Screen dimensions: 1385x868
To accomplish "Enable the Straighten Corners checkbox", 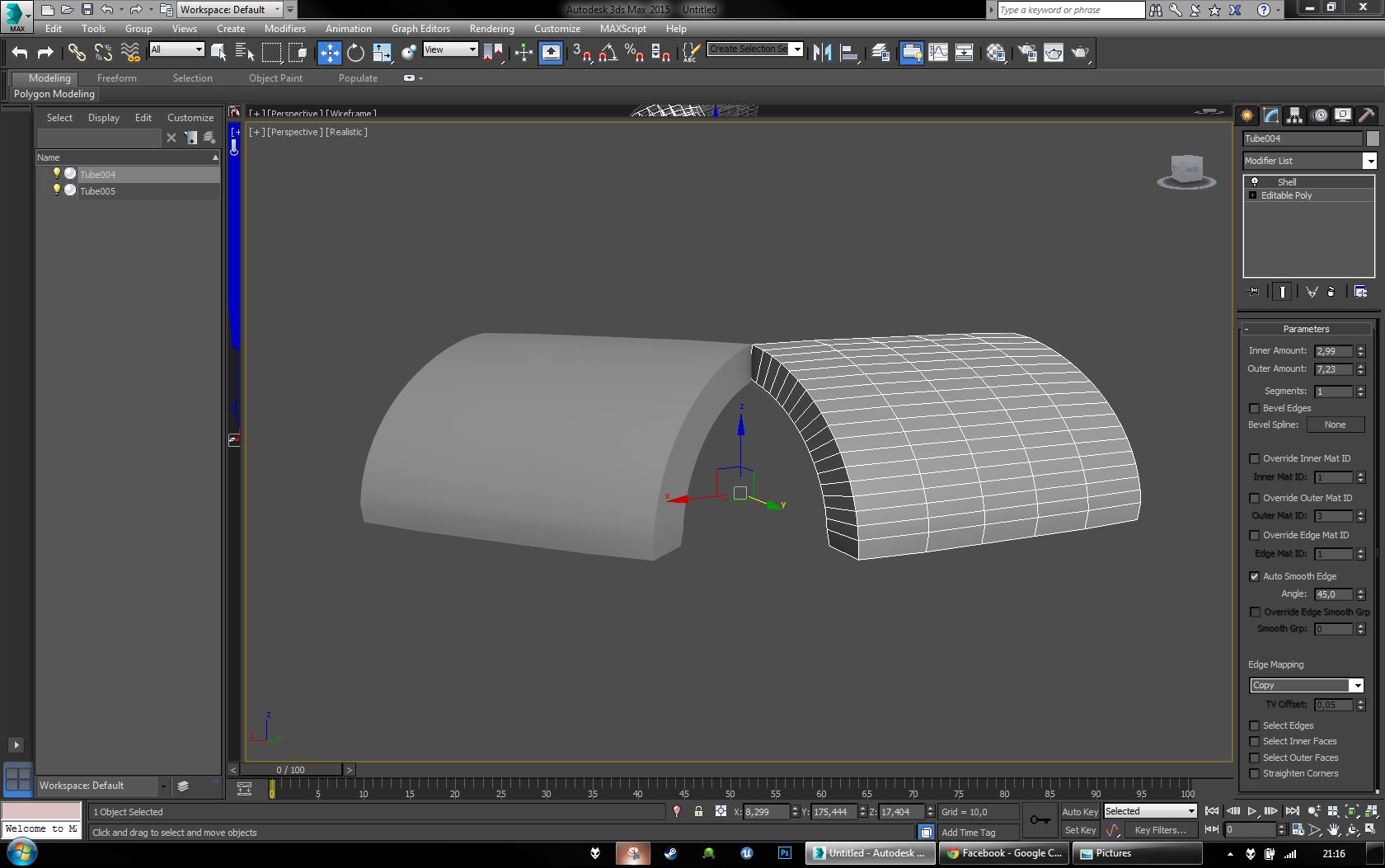I will click(x=1255, y=773).
